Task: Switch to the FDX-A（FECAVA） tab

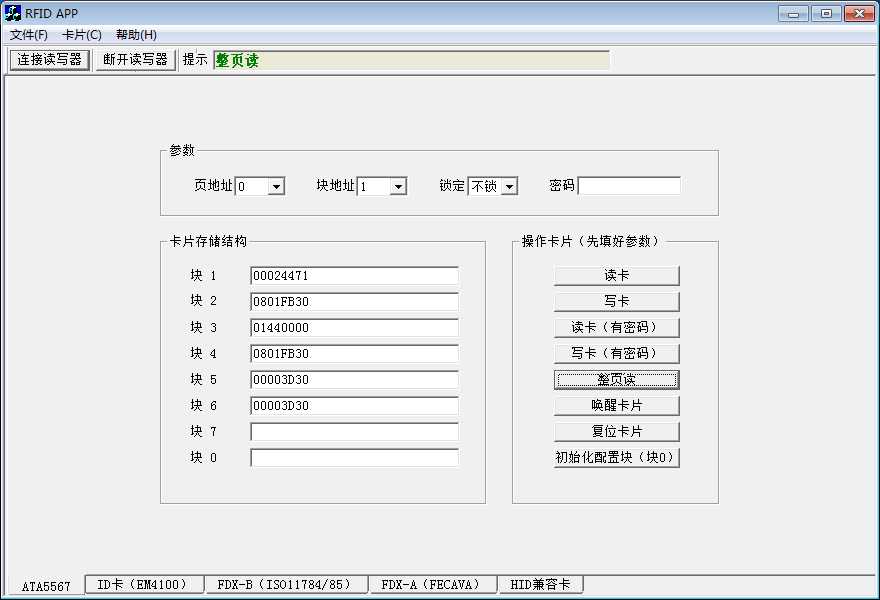Action: click(x=432, y=584)
